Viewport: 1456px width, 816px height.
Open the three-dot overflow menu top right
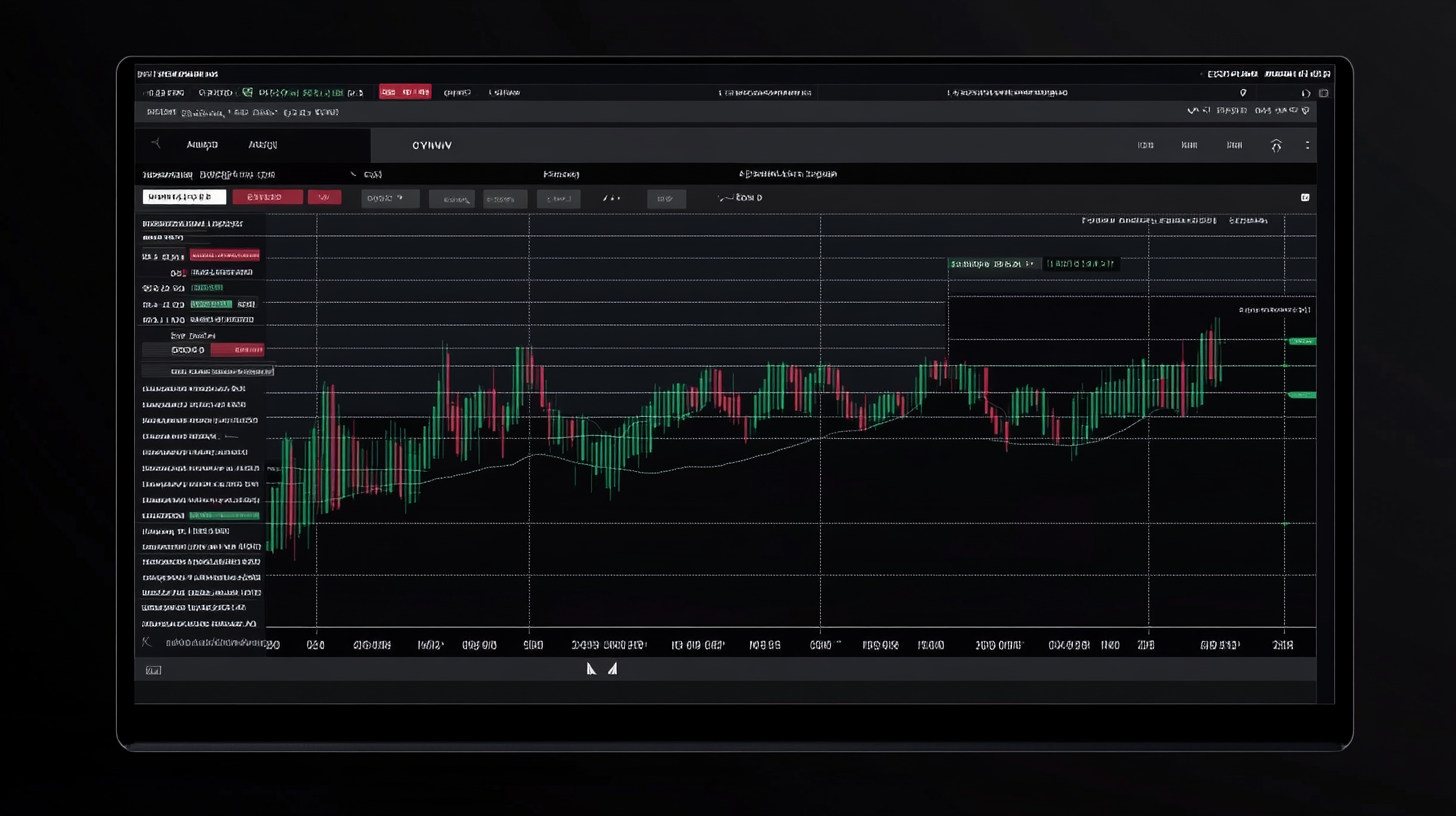(x=1307, y=145)
